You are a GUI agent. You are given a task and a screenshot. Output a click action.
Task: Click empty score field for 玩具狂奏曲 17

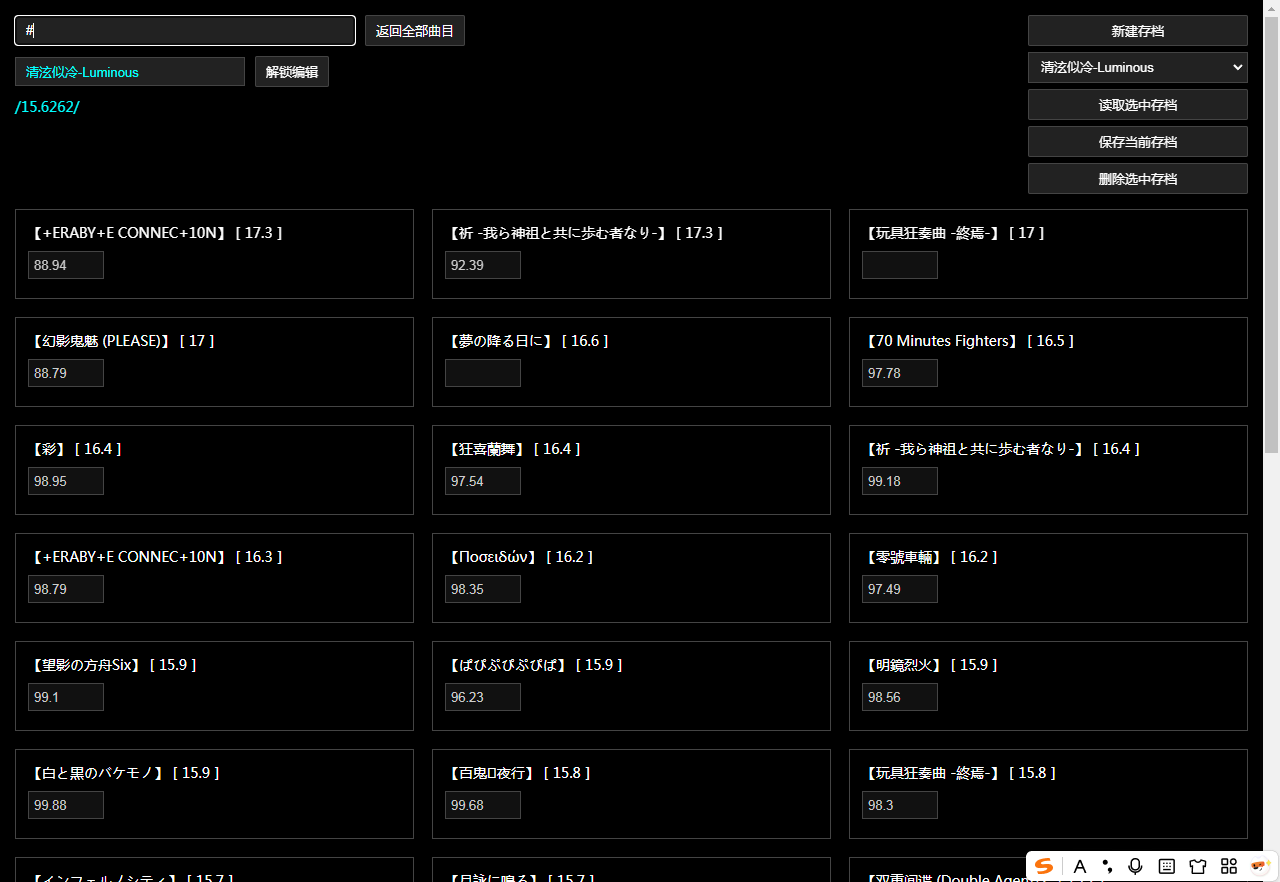coord(900,265)
